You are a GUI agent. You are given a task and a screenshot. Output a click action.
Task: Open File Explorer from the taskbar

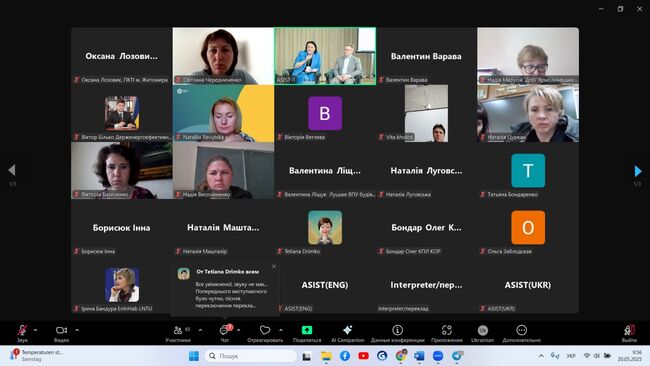click(x=326, y=356)
